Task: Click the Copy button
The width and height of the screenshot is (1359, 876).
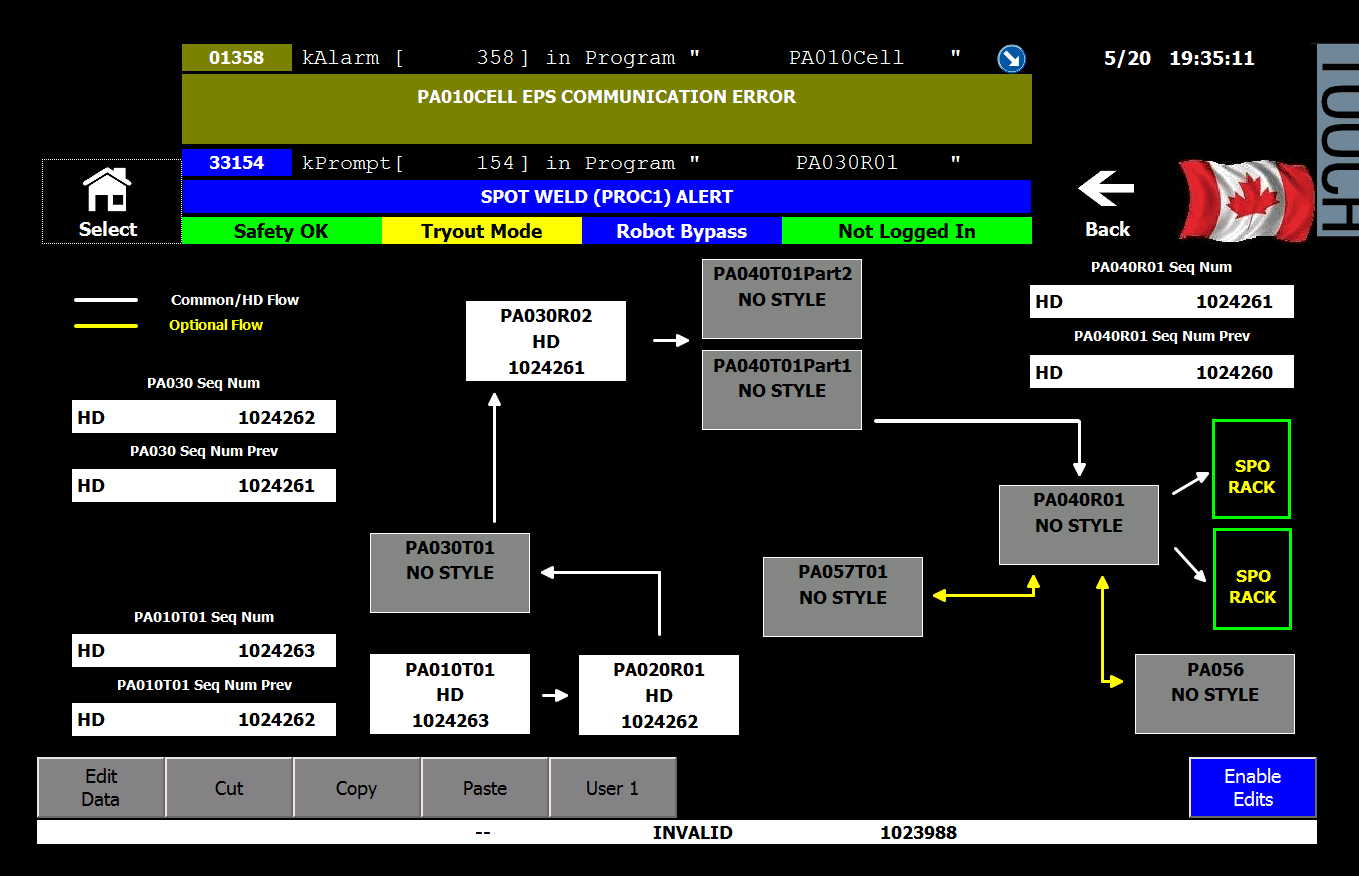Action: click(356, 788)
